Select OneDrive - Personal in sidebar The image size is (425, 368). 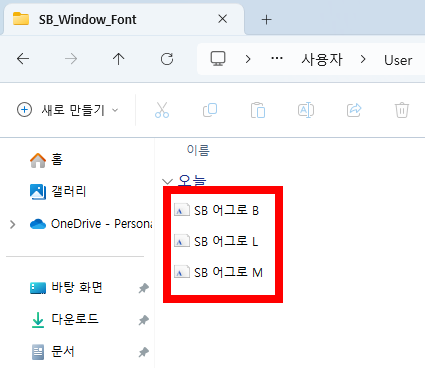[x=91, y=224]
